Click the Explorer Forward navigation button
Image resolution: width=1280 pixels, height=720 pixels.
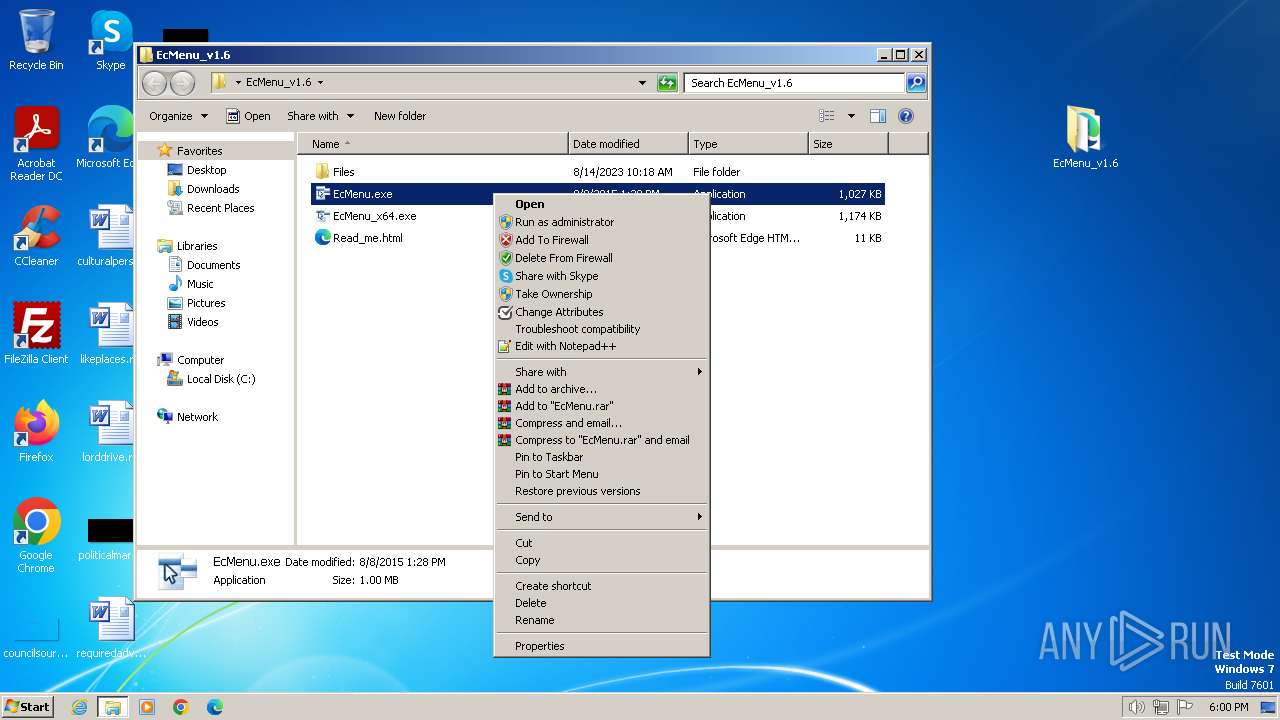coord(182,83)
